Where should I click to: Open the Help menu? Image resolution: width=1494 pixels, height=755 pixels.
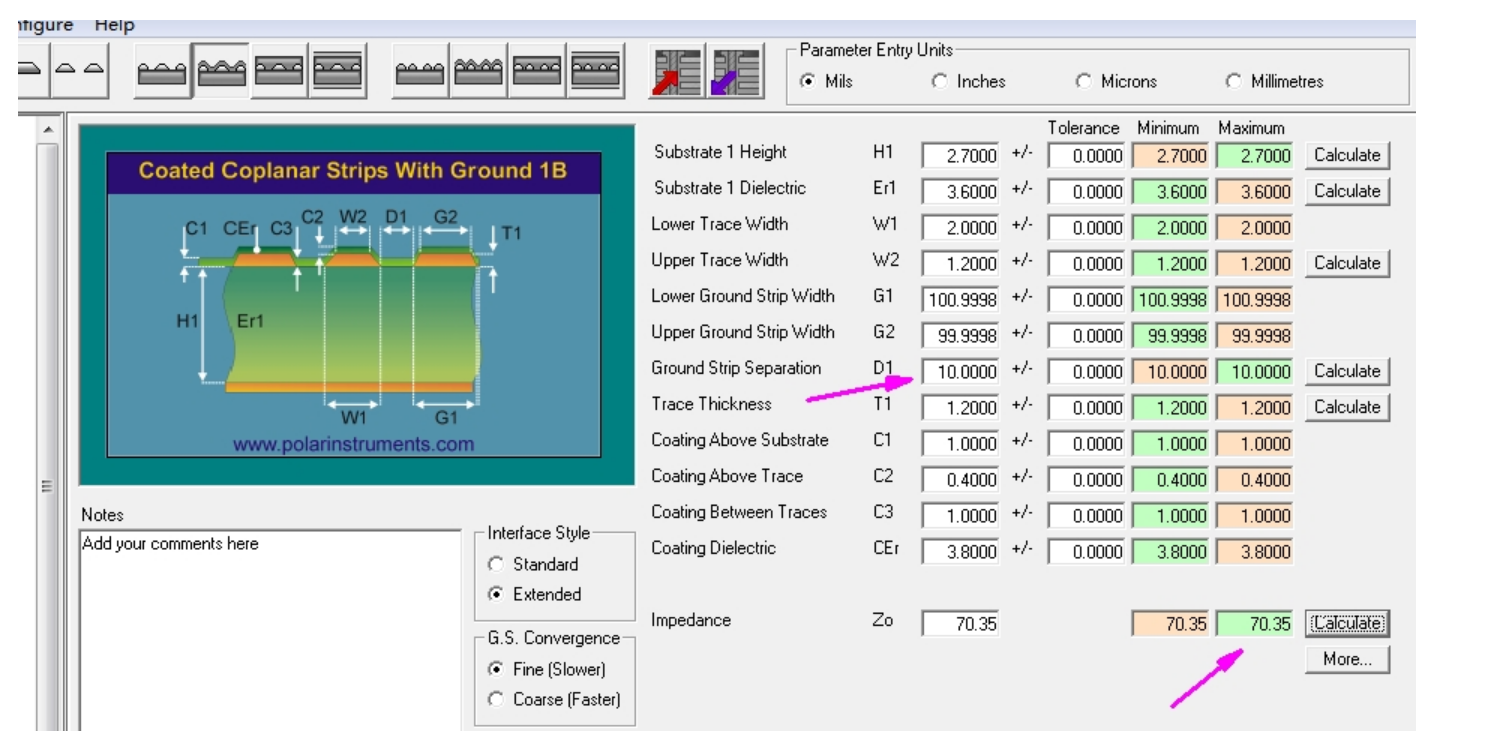(114, 25)
